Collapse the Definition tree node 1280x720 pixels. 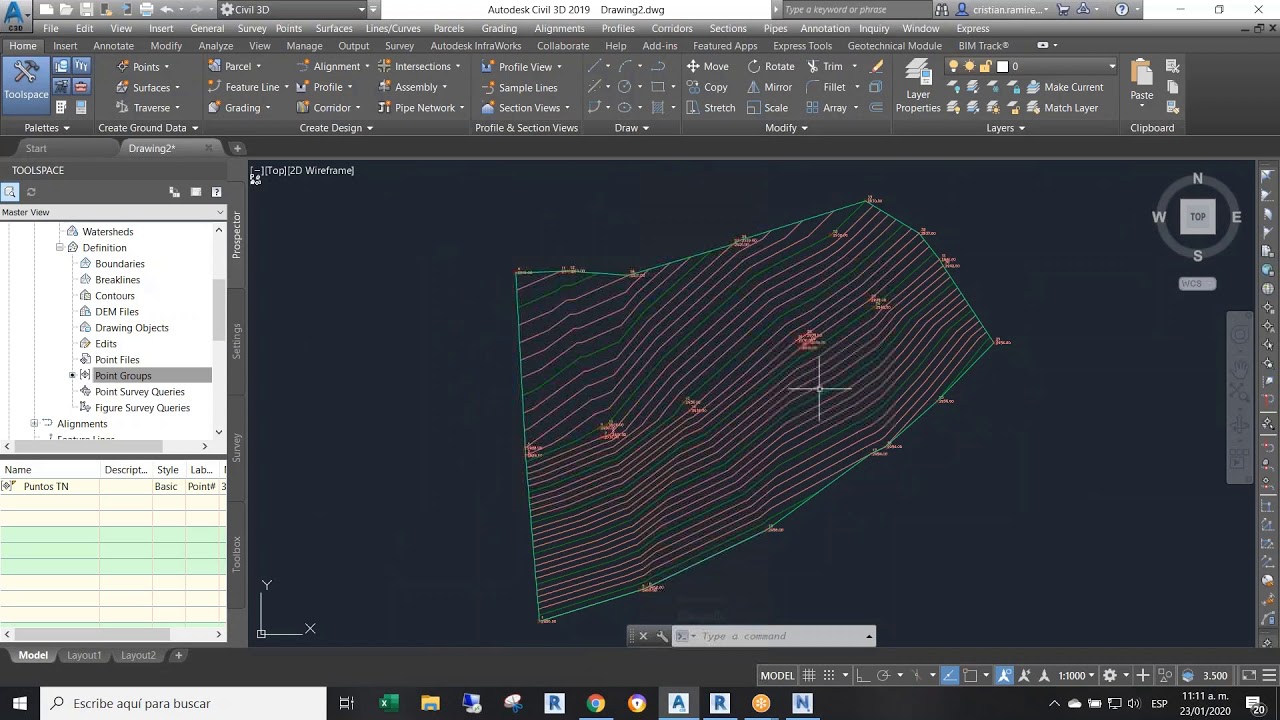(59, 248)
